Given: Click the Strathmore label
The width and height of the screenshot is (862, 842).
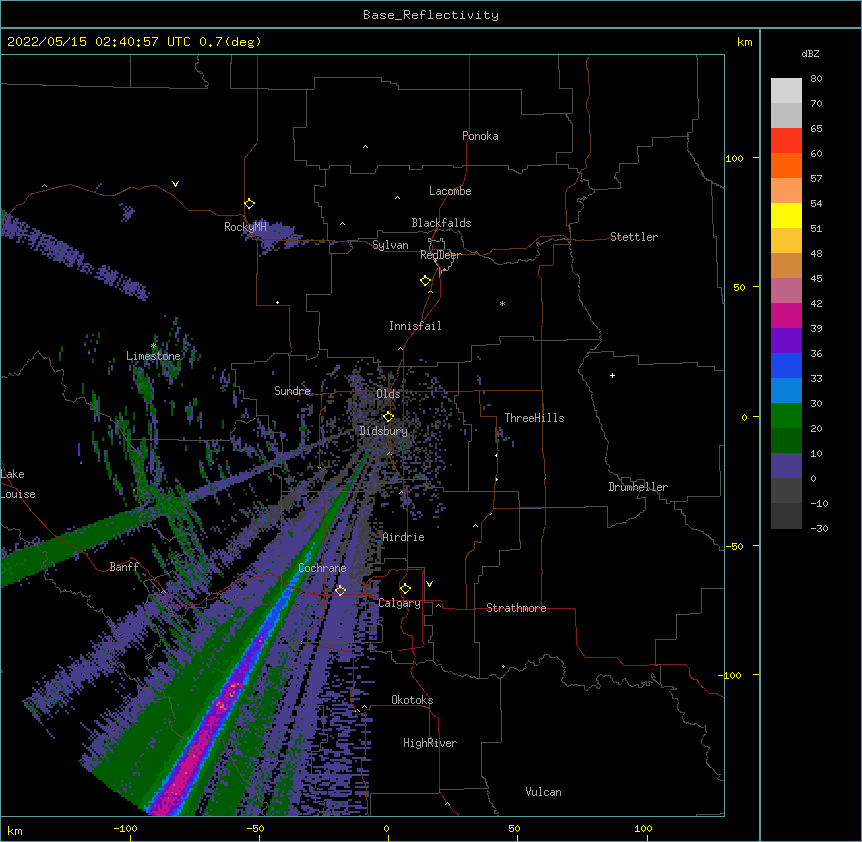Looking at the screenshot, I should click(x=516, y=608).
